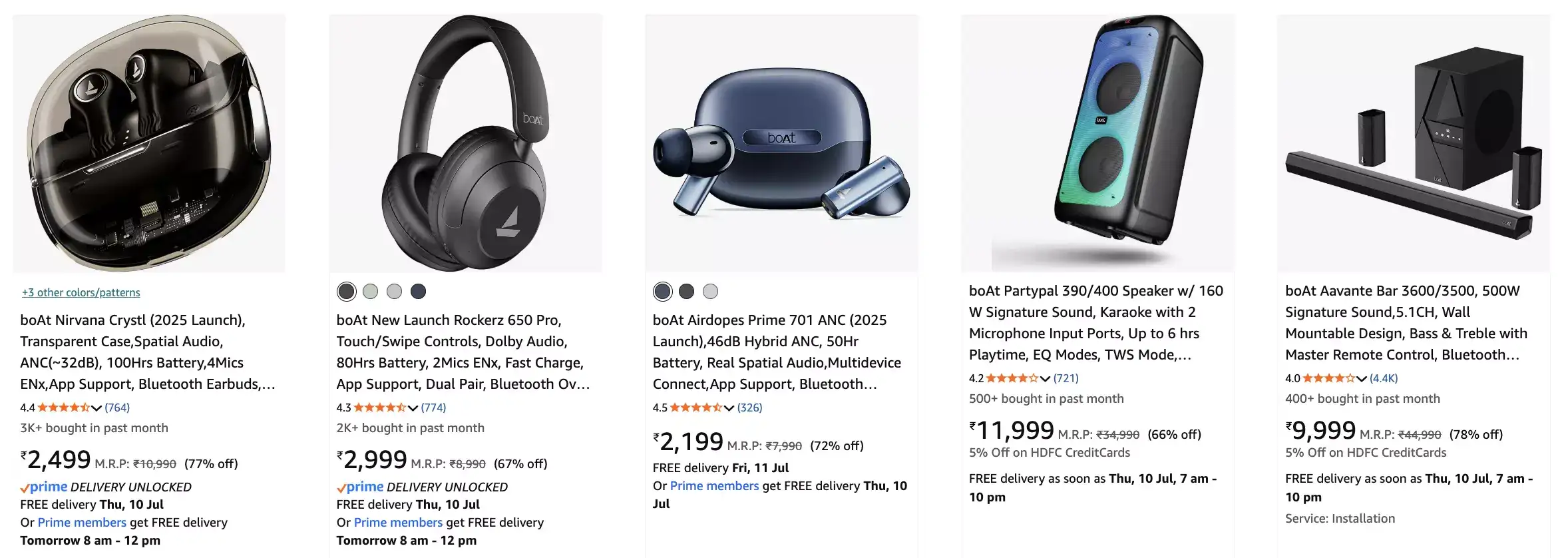The image size is (1568, 558).
Task: Select the first dark color swatch for Rockerz 650
Action: (x=346, y=291)
